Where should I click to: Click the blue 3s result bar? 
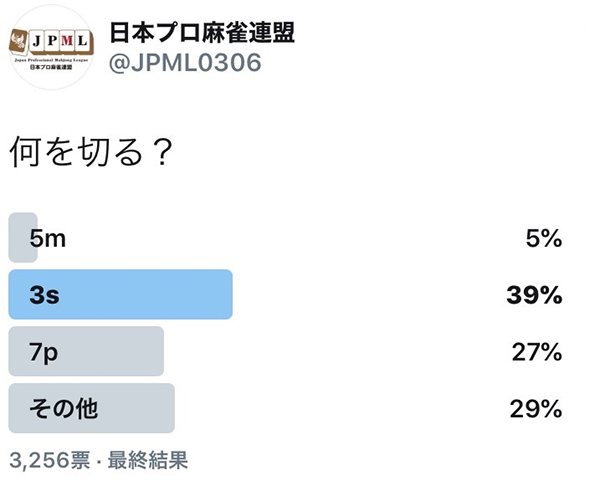pos(121,294)
